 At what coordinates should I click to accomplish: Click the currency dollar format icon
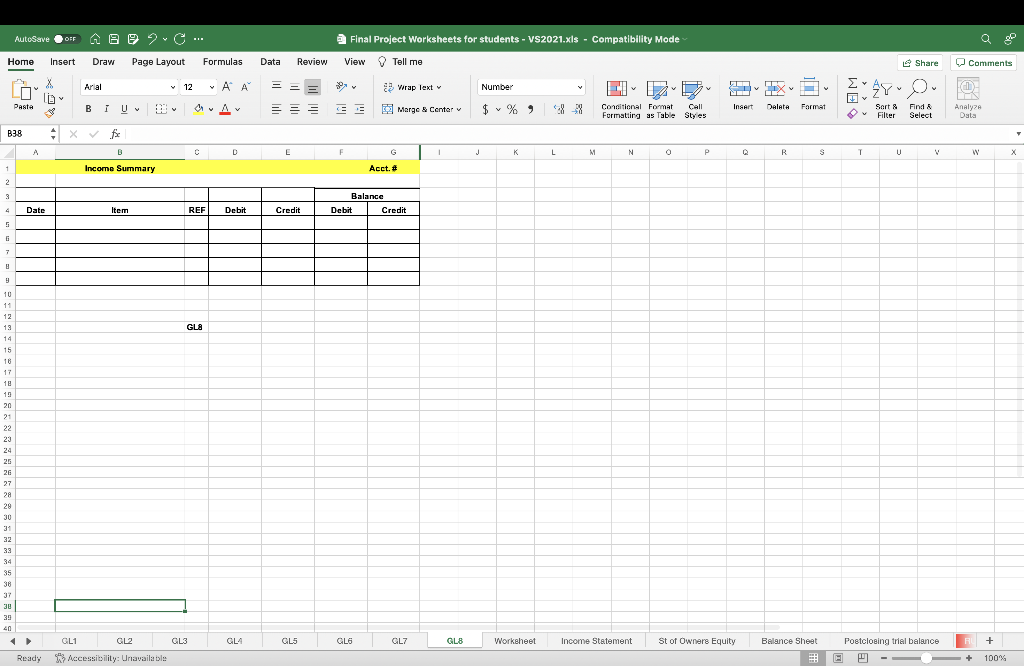pyautogui.click(x=485, y=109)
